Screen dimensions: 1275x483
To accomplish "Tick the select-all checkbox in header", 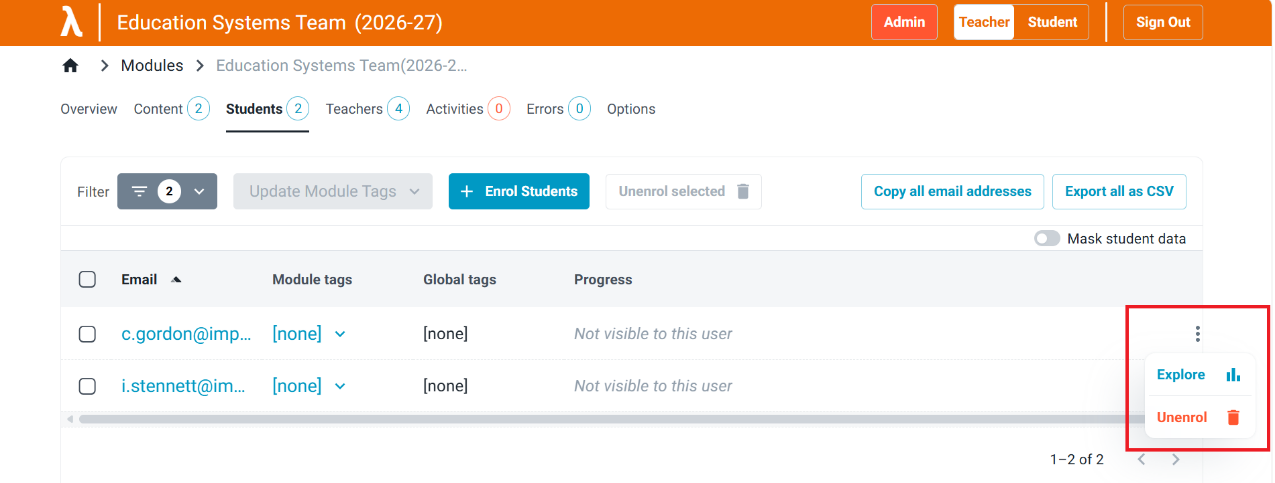I will 87,279.
